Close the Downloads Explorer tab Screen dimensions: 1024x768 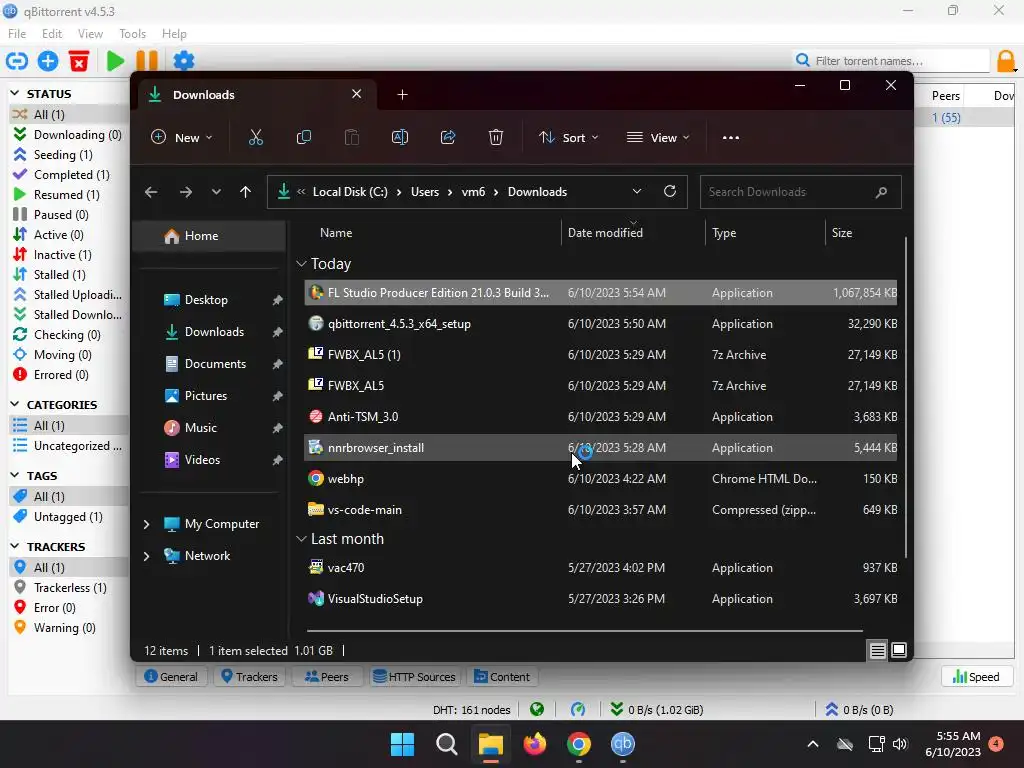357,94
